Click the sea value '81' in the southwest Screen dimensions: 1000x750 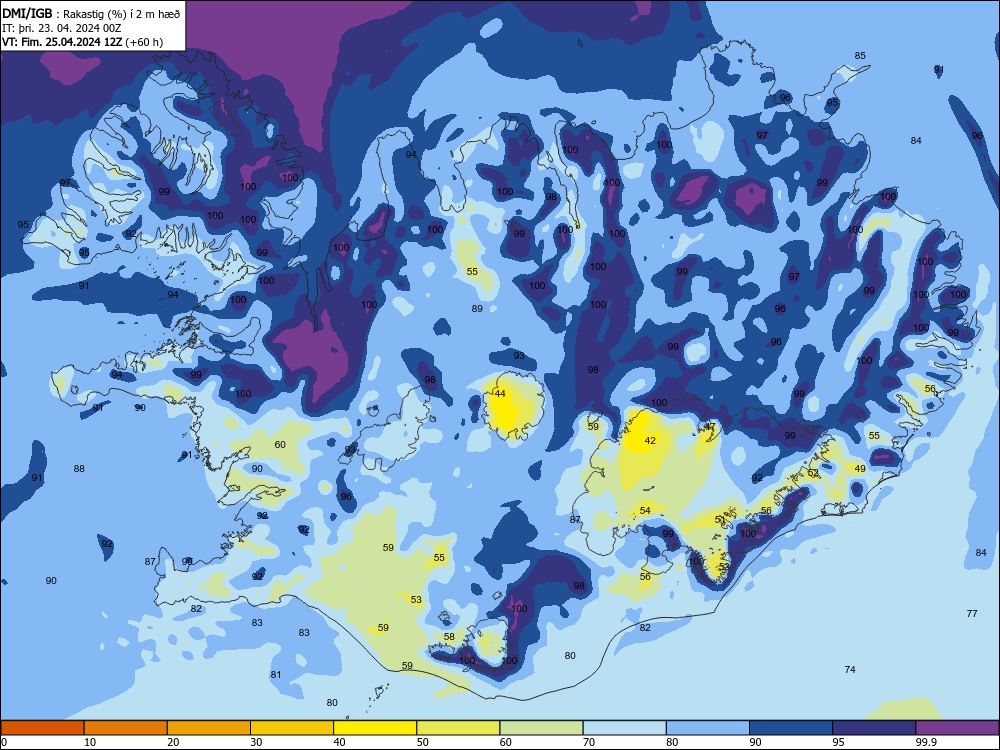point(276,675)
